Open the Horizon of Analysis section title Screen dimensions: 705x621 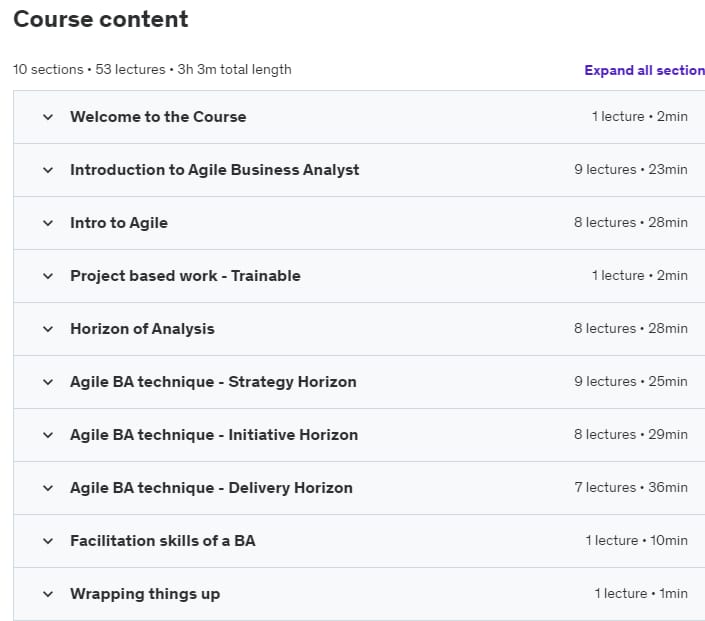click(142, 329)
